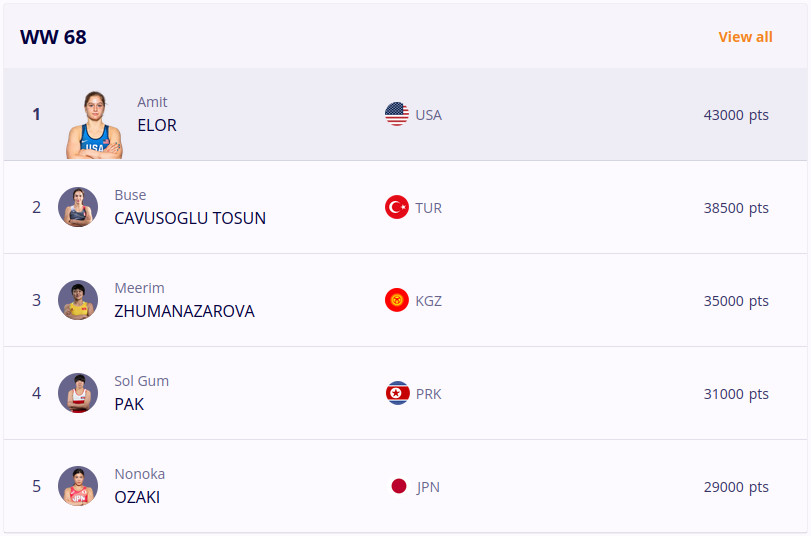
Task: Select the ELOR athlete name
Action: [x=157, y=125]
